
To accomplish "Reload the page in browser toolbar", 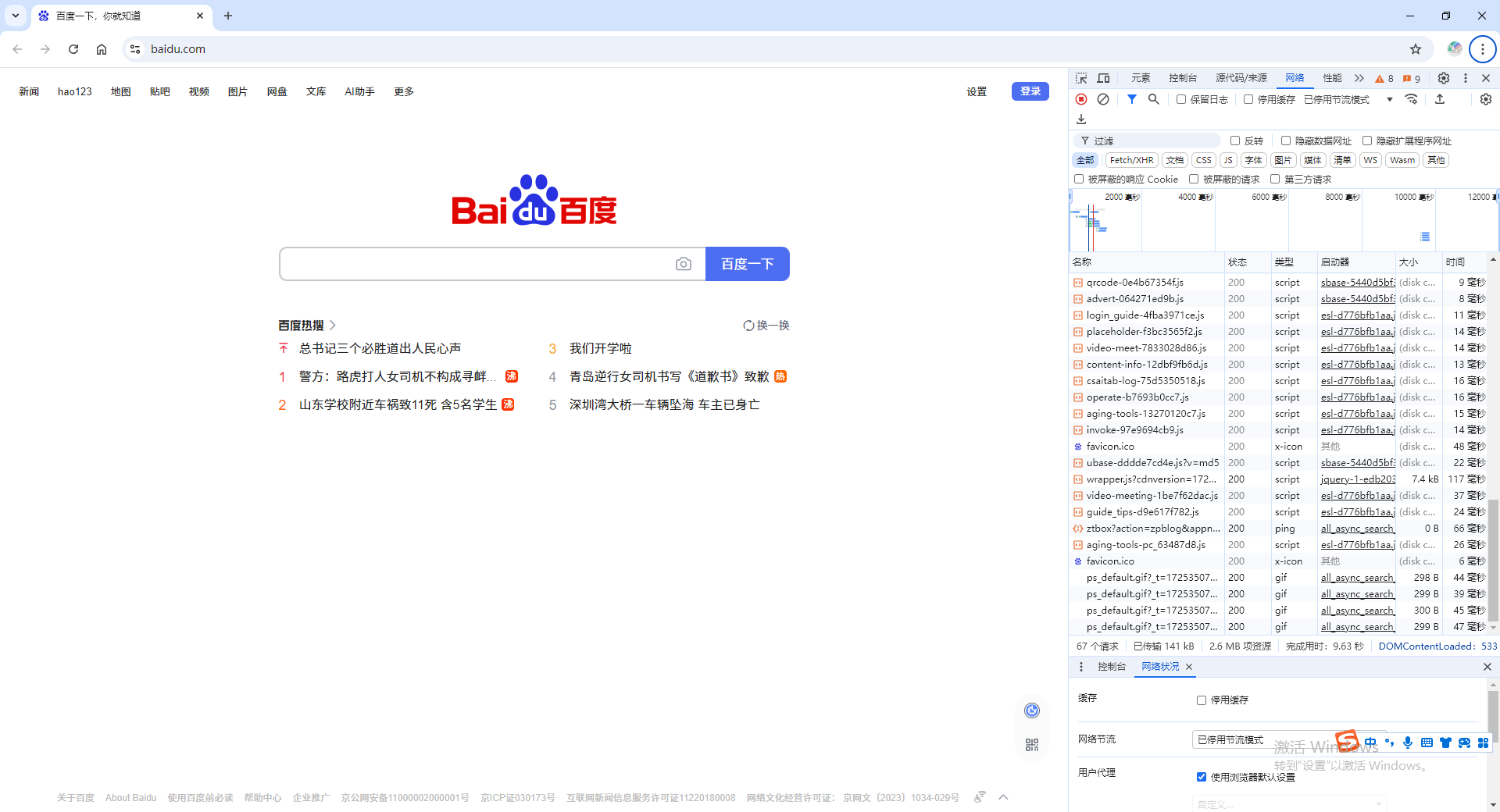I will click(x=73, y=49).
